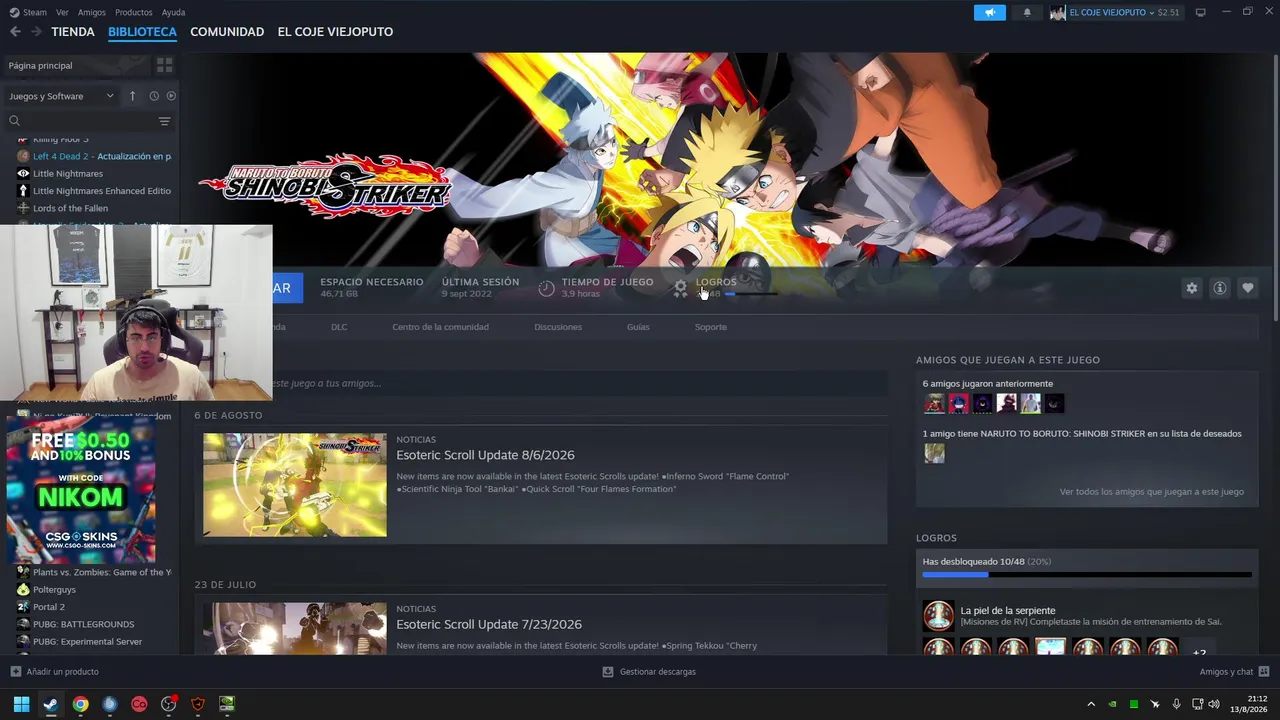The height and width of the screenshot is (720, 1280).
Task: Open the Windows Start menu
Action: click(x=21, y=704)
